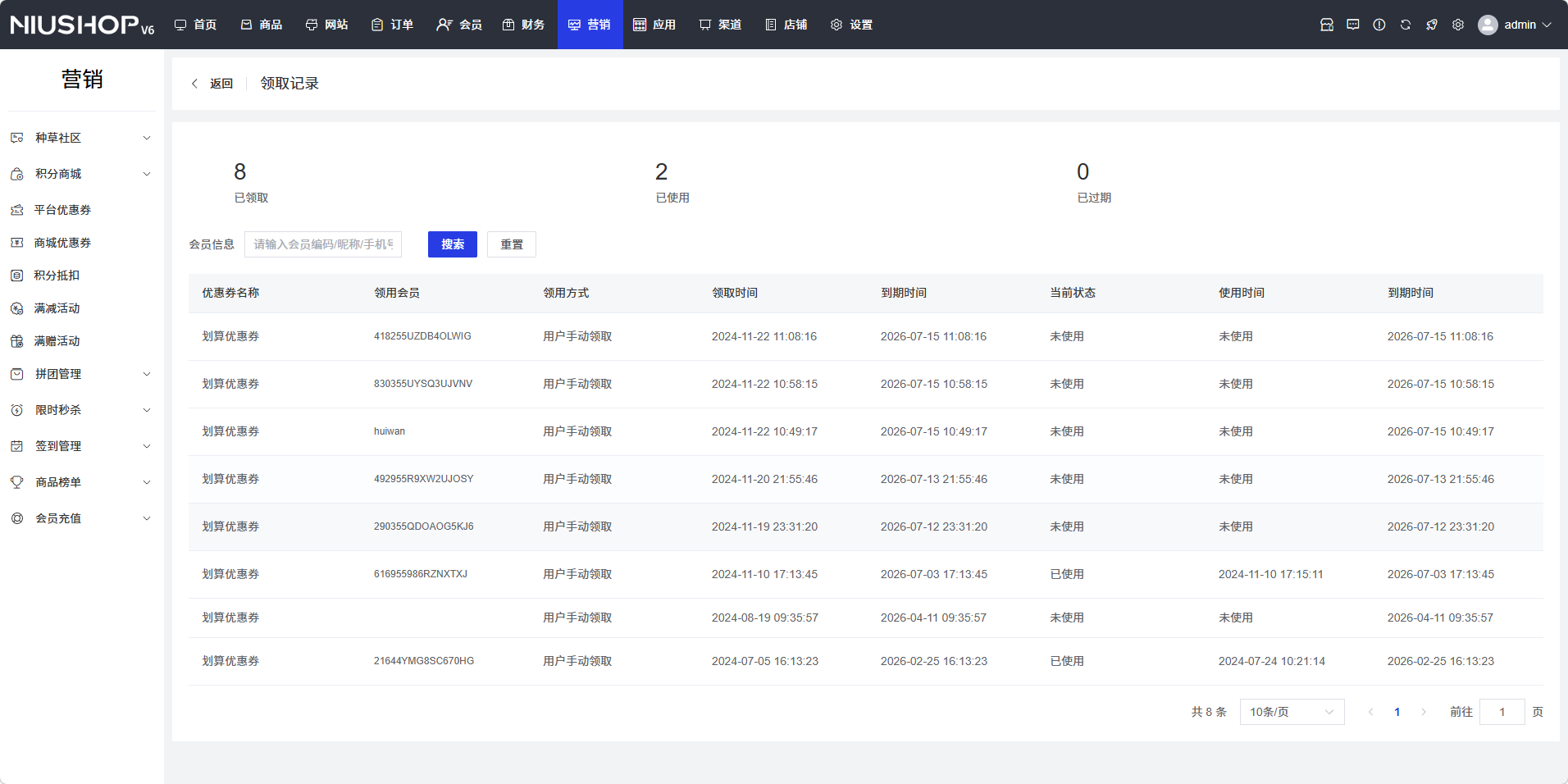1568x784 pixels.
Task: Focus the 会员信息 search input field
Action: [323, 244]
